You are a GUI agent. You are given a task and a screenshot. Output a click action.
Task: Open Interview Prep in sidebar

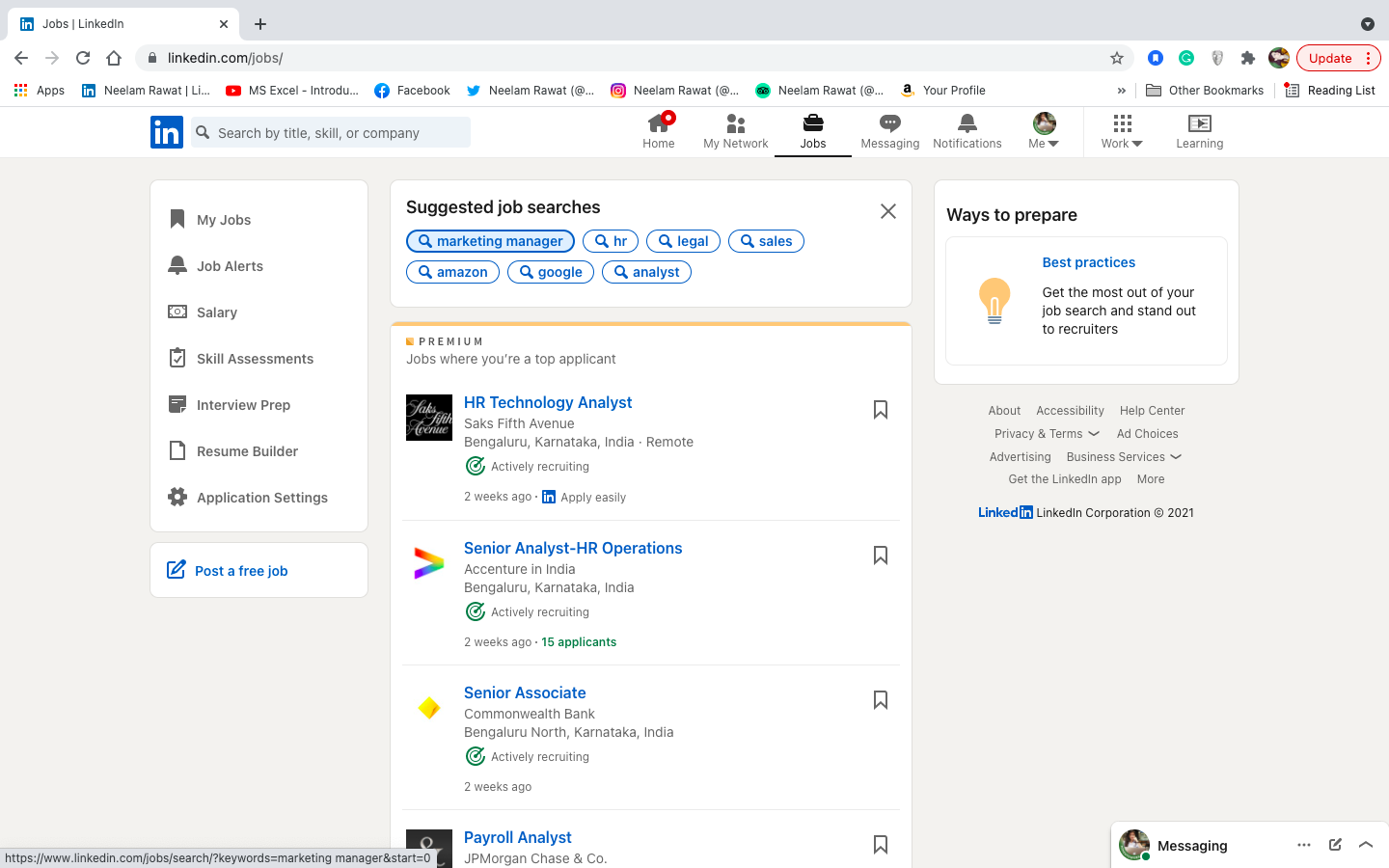click(230, 405)
